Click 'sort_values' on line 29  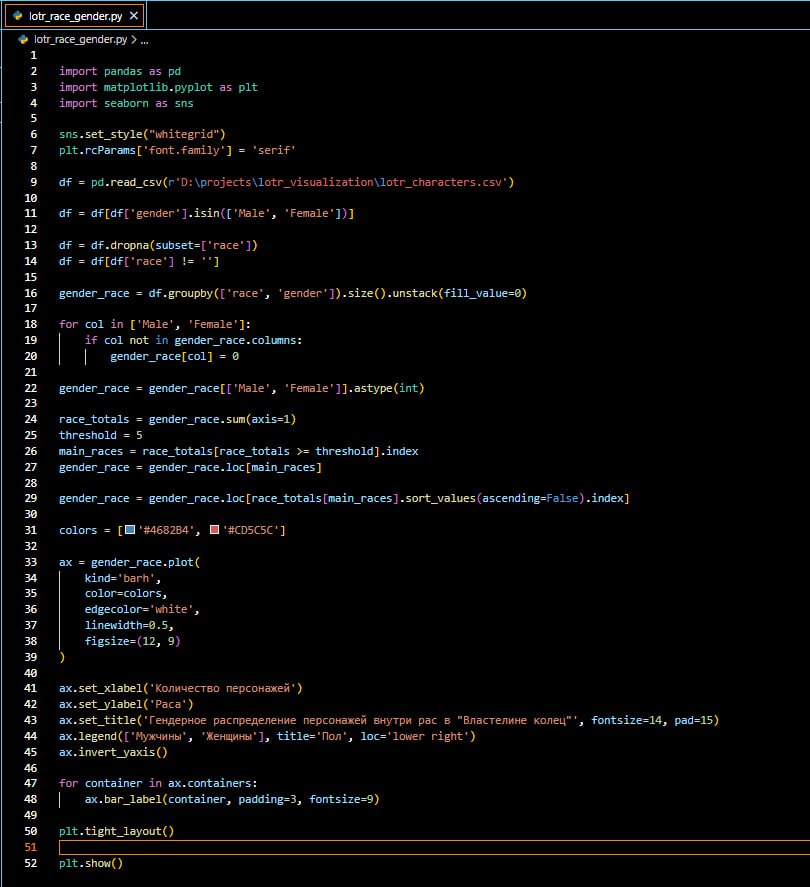tap(440, 498)
